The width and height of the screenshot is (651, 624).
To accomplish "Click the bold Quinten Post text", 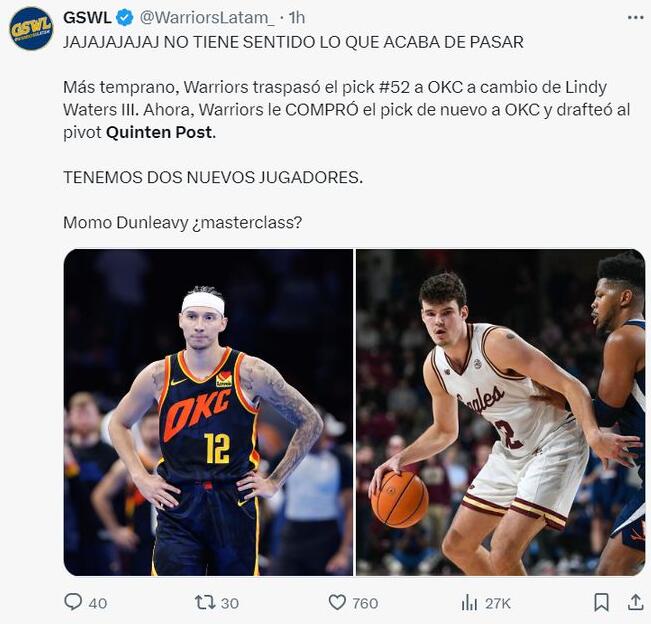I will (x=159, y=132).
